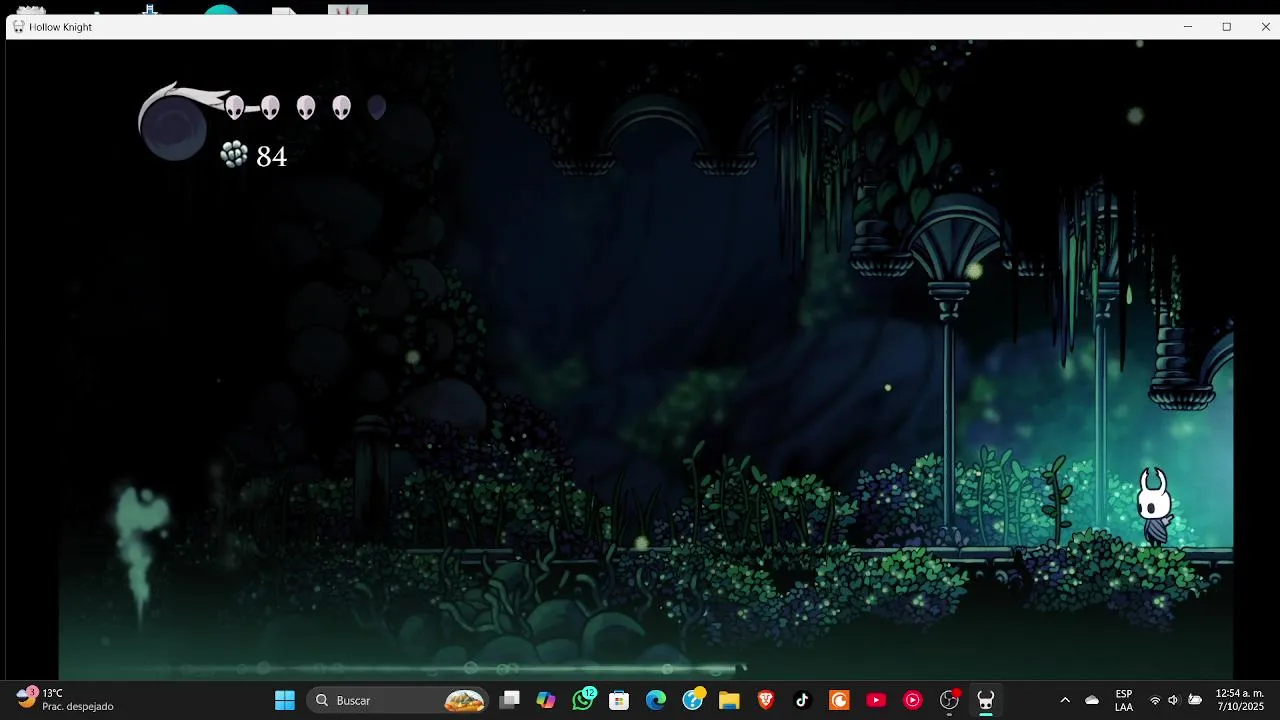This screenshot has height=720, width=1280.
Task: Open Wi-Fi network settings in tray
Action: coord(1155,700)
